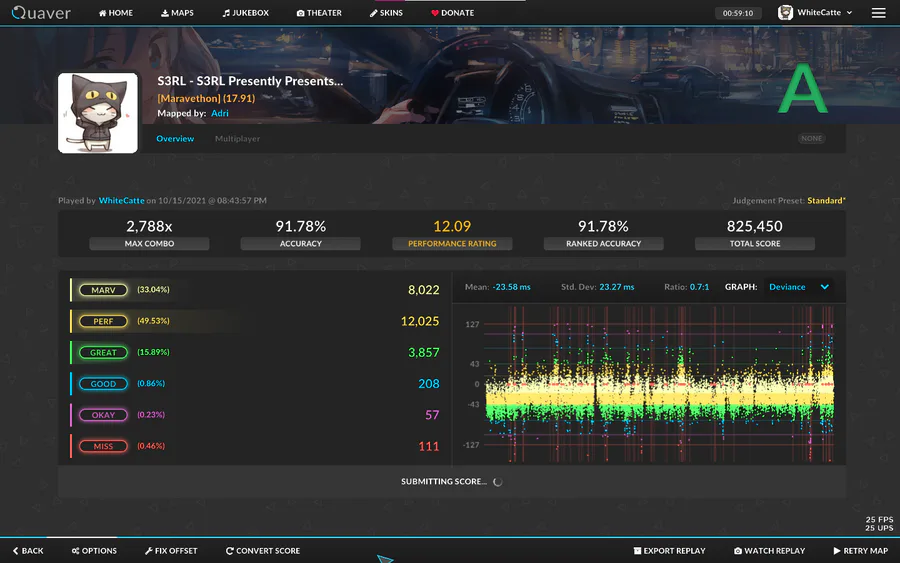Click the green A grade icon
The height and width of the screenshot is (563, 900).
[x=803, y=89]
